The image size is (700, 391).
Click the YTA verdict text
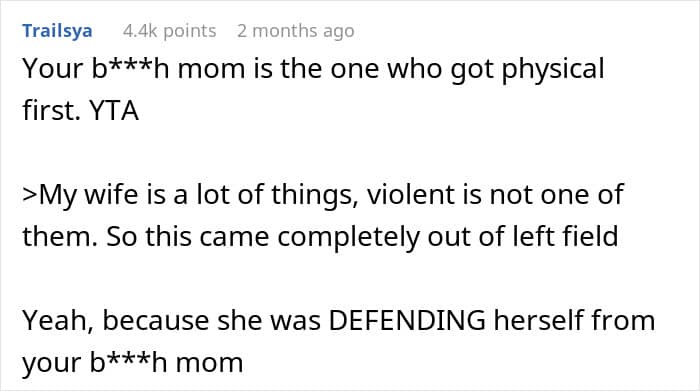point(114,110)
